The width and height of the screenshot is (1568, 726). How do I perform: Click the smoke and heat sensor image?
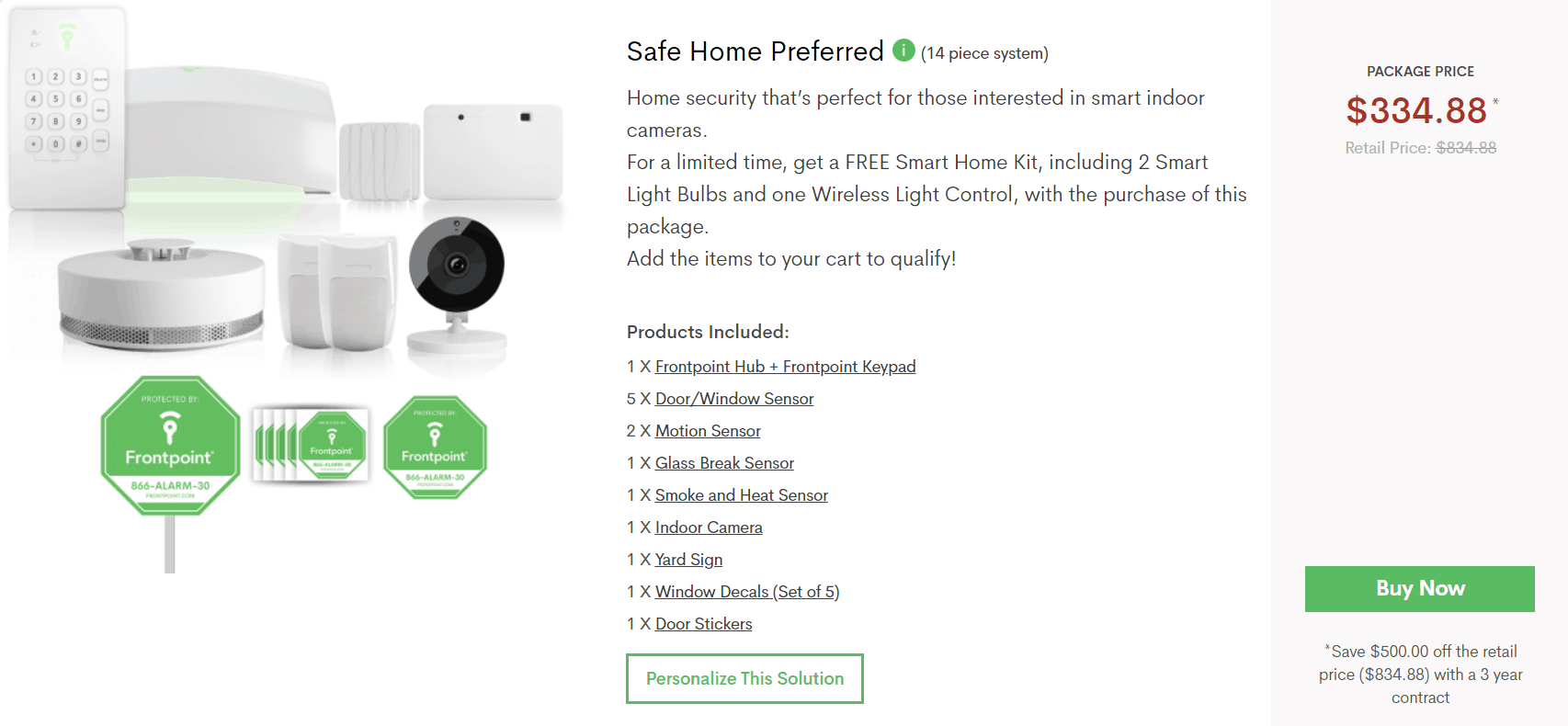(161, 296)
